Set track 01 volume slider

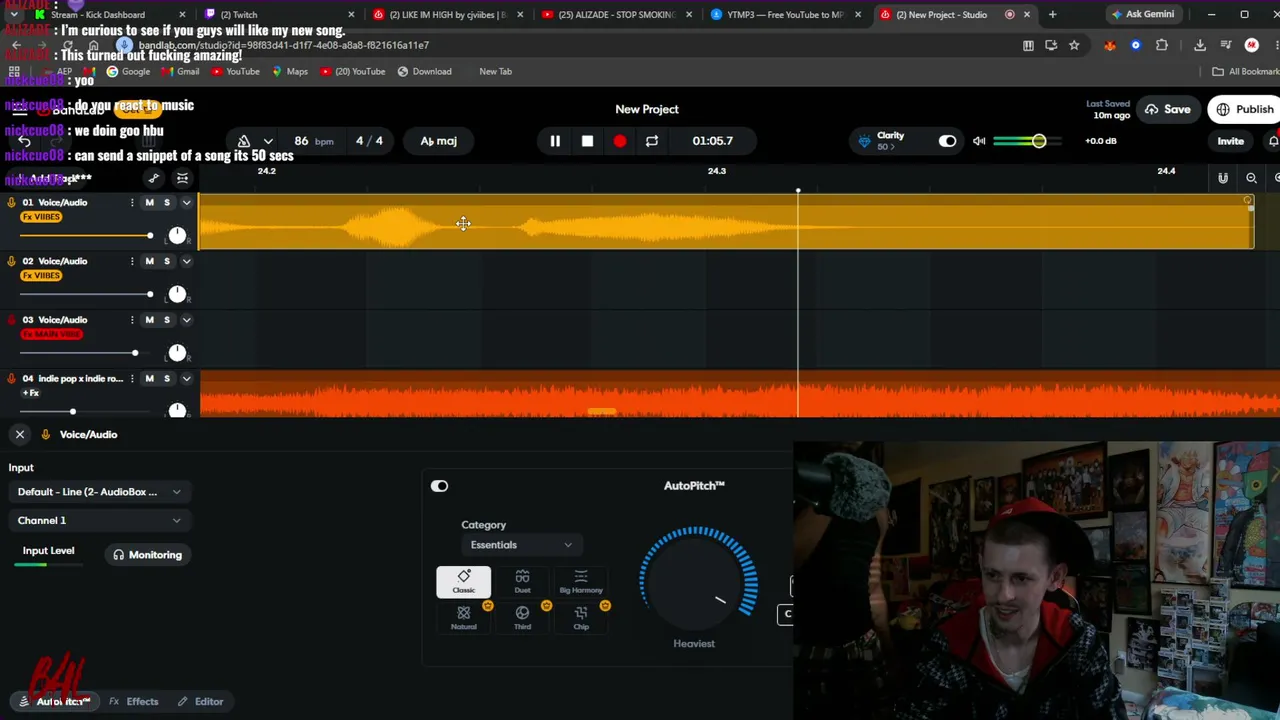(x=150, y=236)
